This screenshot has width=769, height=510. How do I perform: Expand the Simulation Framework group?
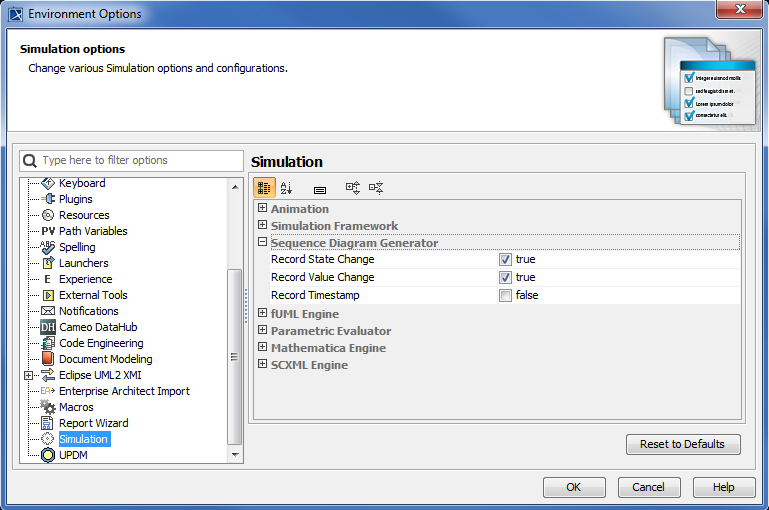click(262, 225)
